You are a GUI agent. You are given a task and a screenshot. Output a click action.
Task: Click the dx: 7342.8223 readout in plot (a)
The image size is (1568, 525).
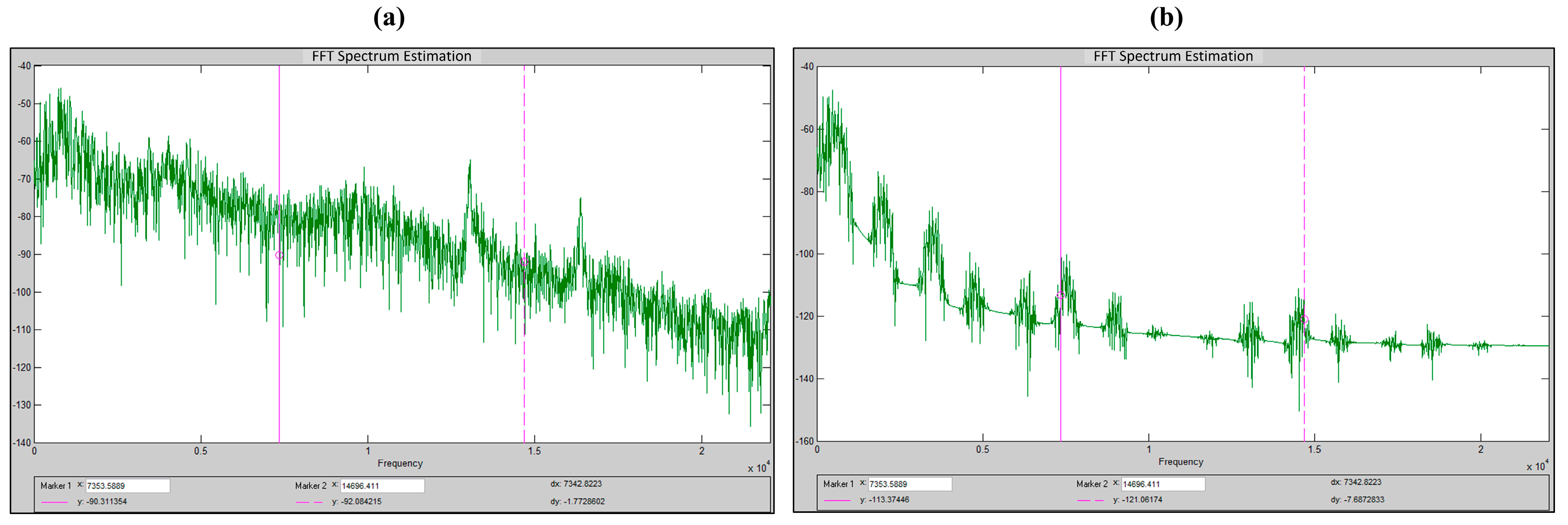[576, 484]
